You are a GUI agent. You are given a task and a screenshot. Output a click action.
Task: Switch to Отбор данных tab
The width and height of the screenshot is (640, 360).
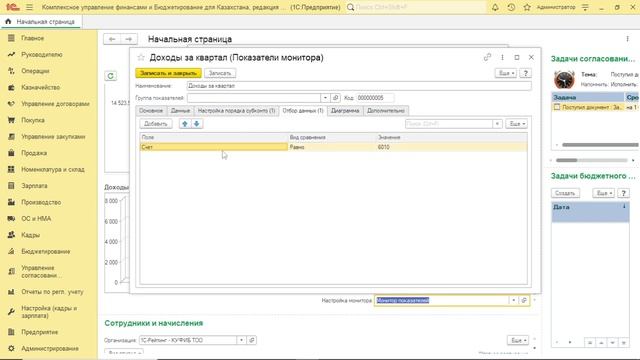pyautogui.click(x=303, y=111)
